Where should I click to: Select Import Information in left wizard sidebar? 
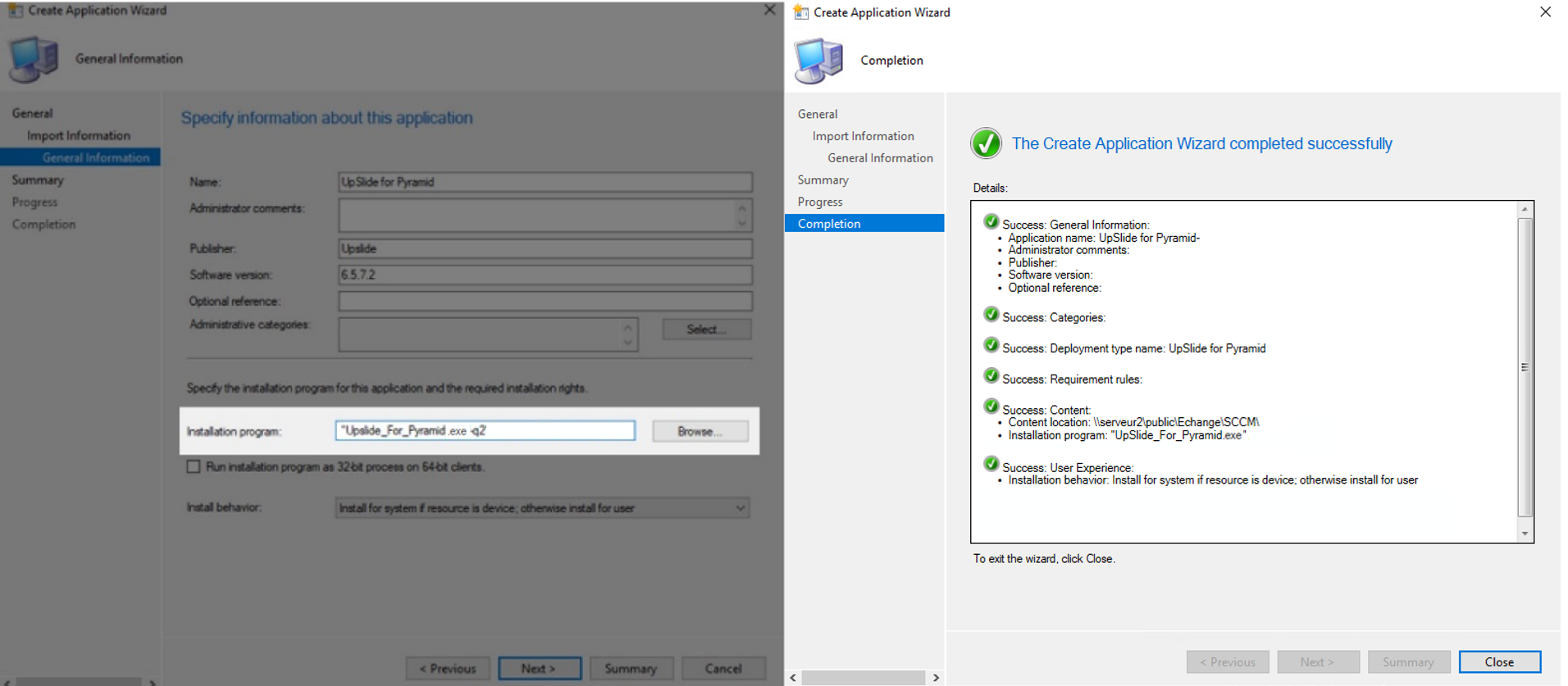(x=79, y=135)
